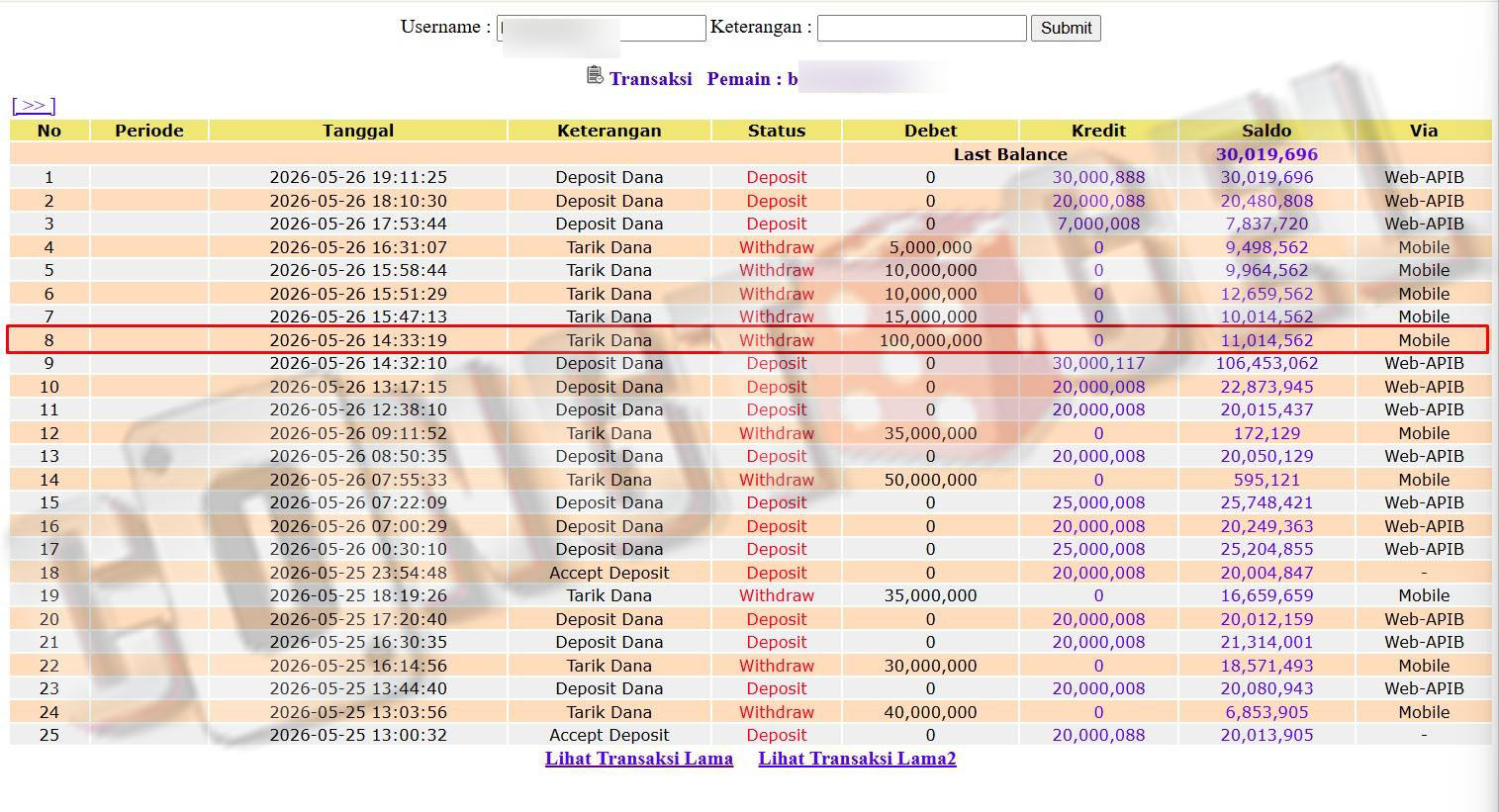Click Mobile in row 2026-05-25 18:19:26
The image size is (1499, 812).
pos(1424,595)
